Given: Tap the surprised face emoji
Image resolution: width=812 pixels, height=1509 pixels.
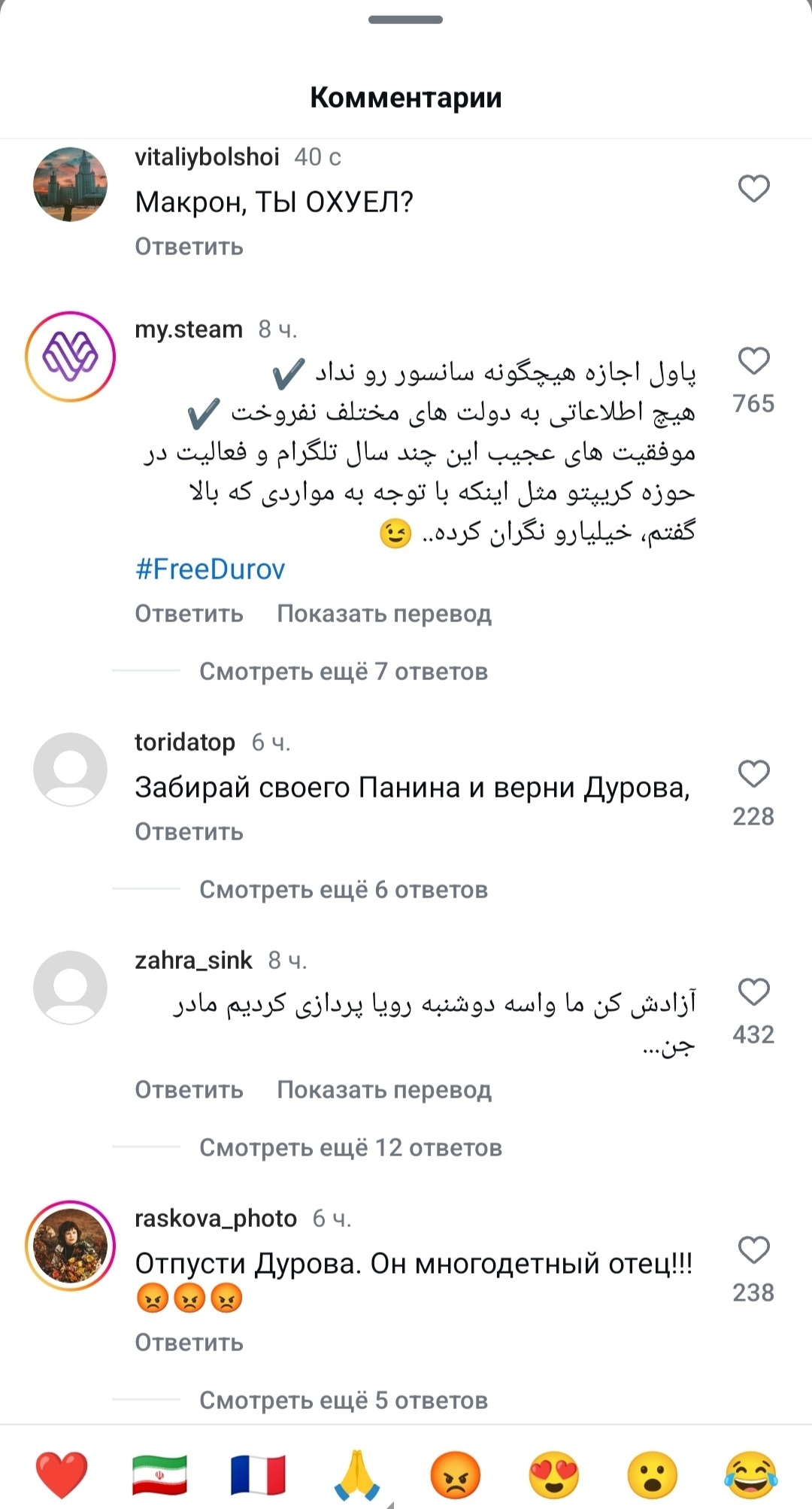Looking at the screenshot, I should tap(652, 1474).
